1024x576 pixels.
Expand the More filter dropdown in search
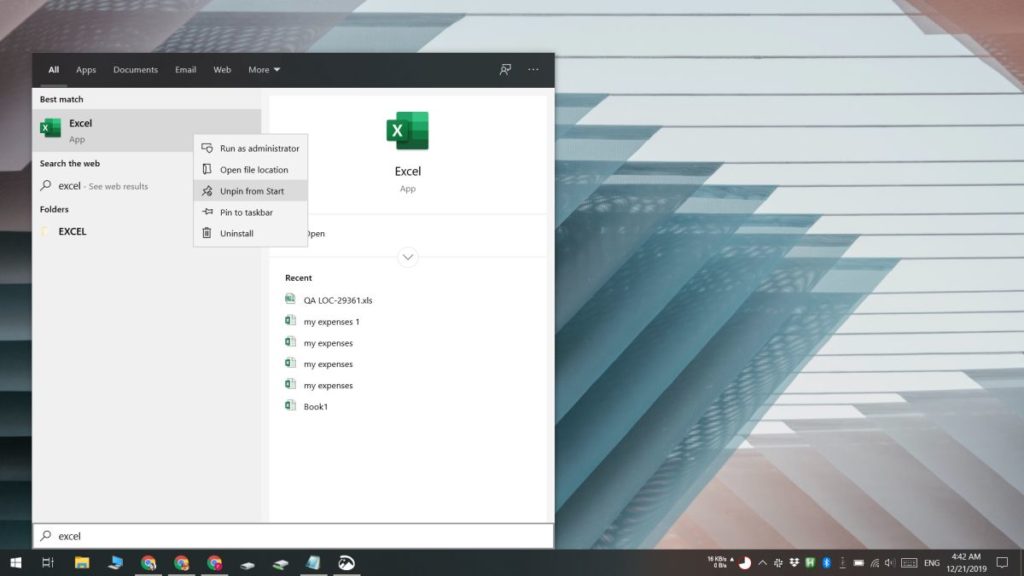coord(263,69)
